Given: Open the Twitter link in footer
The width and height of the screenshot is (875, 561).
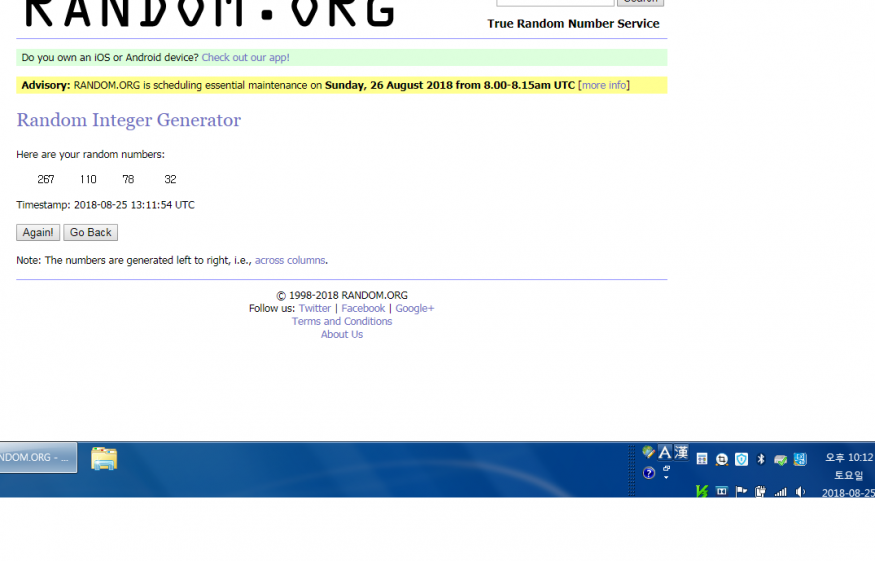Looking at the screenshot, I should (315, 308).
